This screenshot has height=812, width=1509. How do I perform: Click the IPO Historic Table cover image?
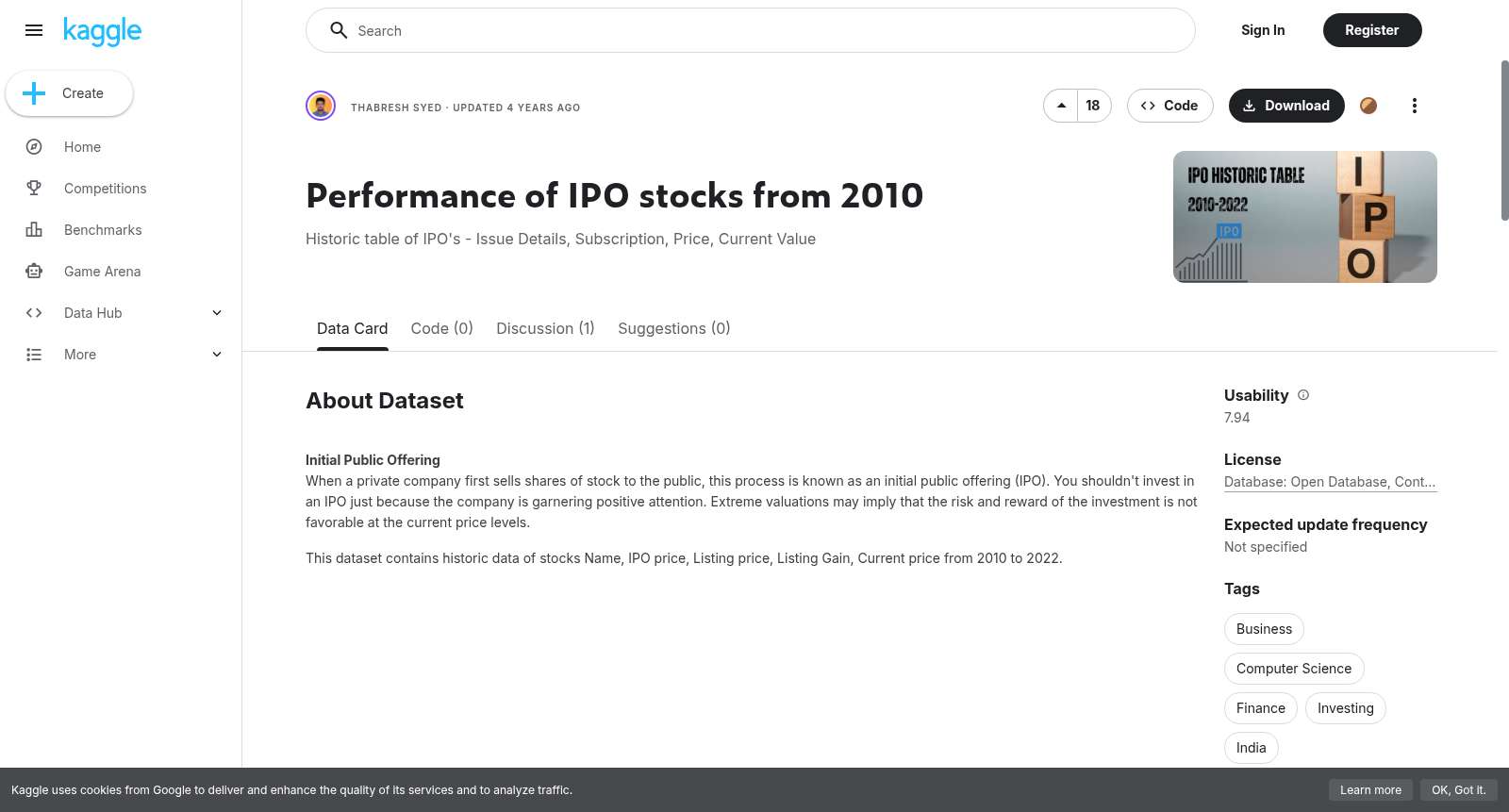tap(1305, 217)
